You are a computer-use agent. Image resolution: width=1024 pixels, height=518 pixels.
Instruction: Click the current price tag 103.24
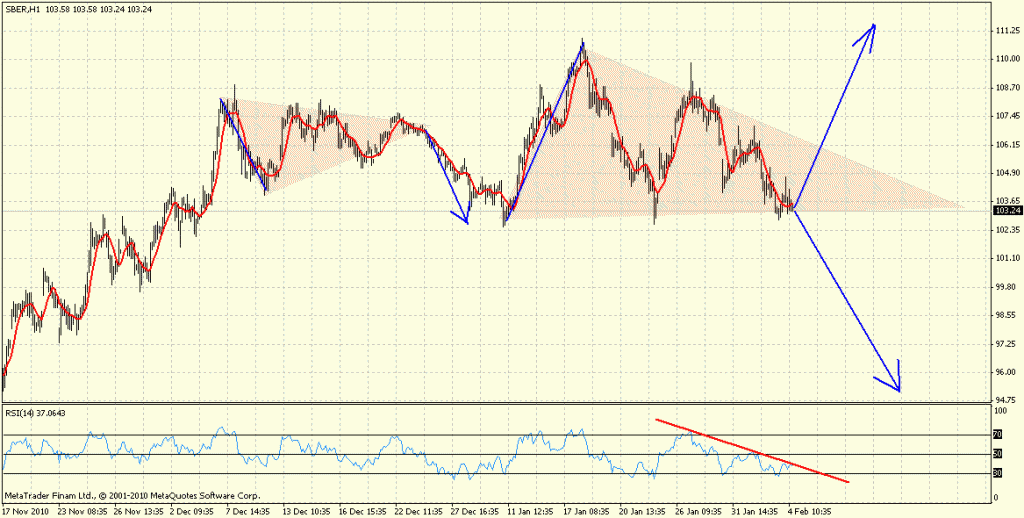point(1007,211)
